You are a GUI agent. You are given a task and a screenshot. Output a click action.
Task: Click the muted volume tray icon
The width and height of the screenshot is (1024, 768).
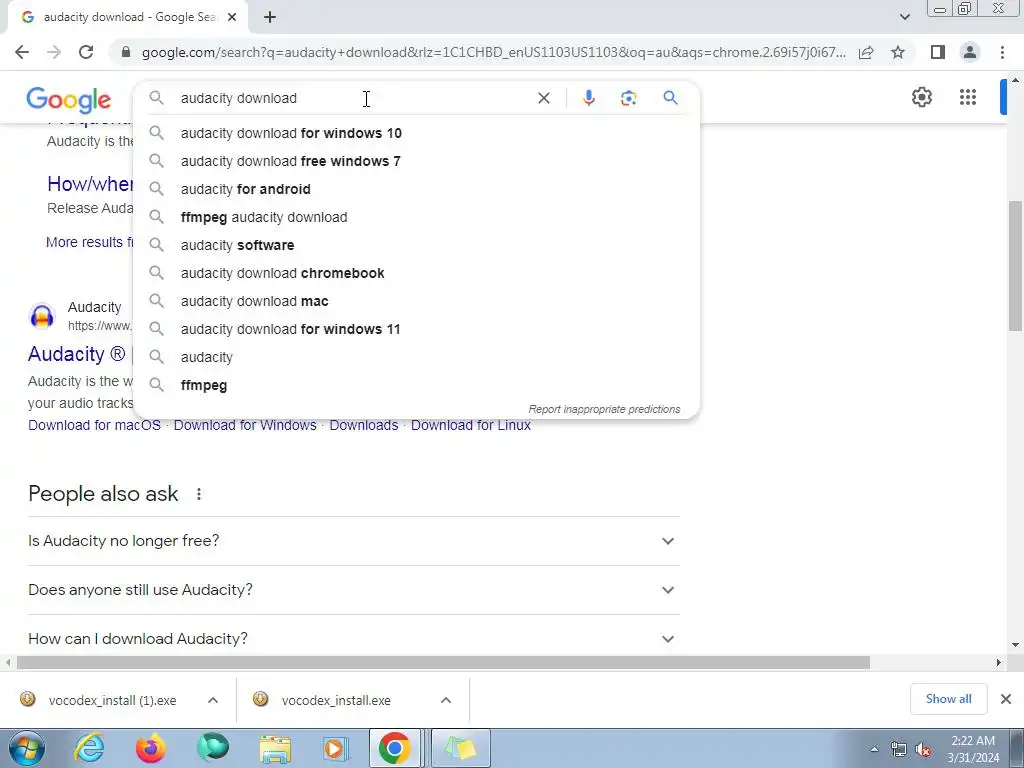923,750
